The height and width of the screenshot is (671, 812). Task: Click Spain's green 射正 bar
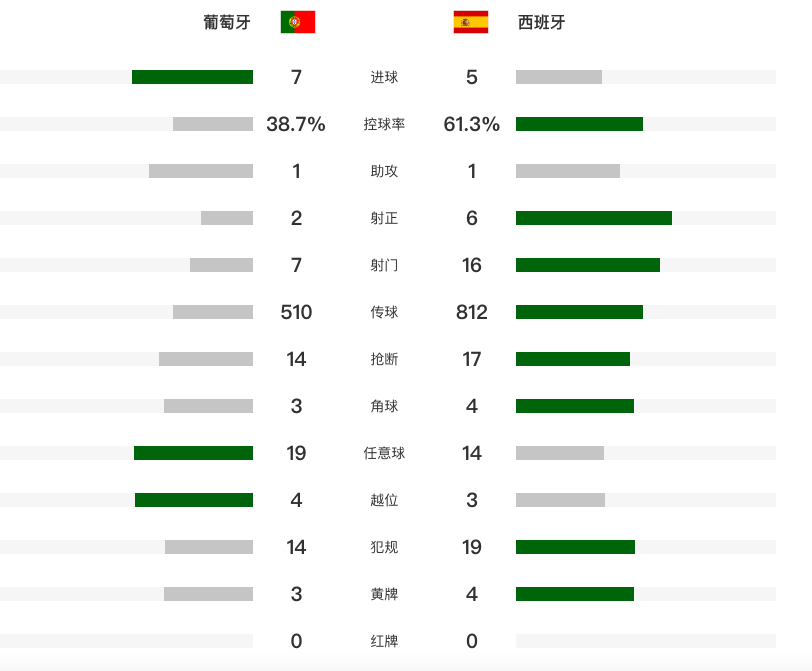point(594,218)
